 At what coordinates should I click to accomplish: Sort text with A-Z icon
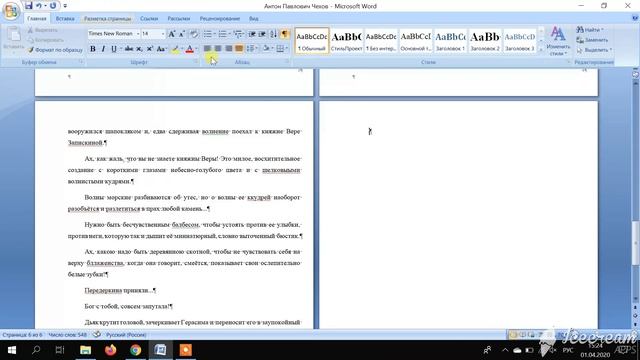(x=273, y=34)
